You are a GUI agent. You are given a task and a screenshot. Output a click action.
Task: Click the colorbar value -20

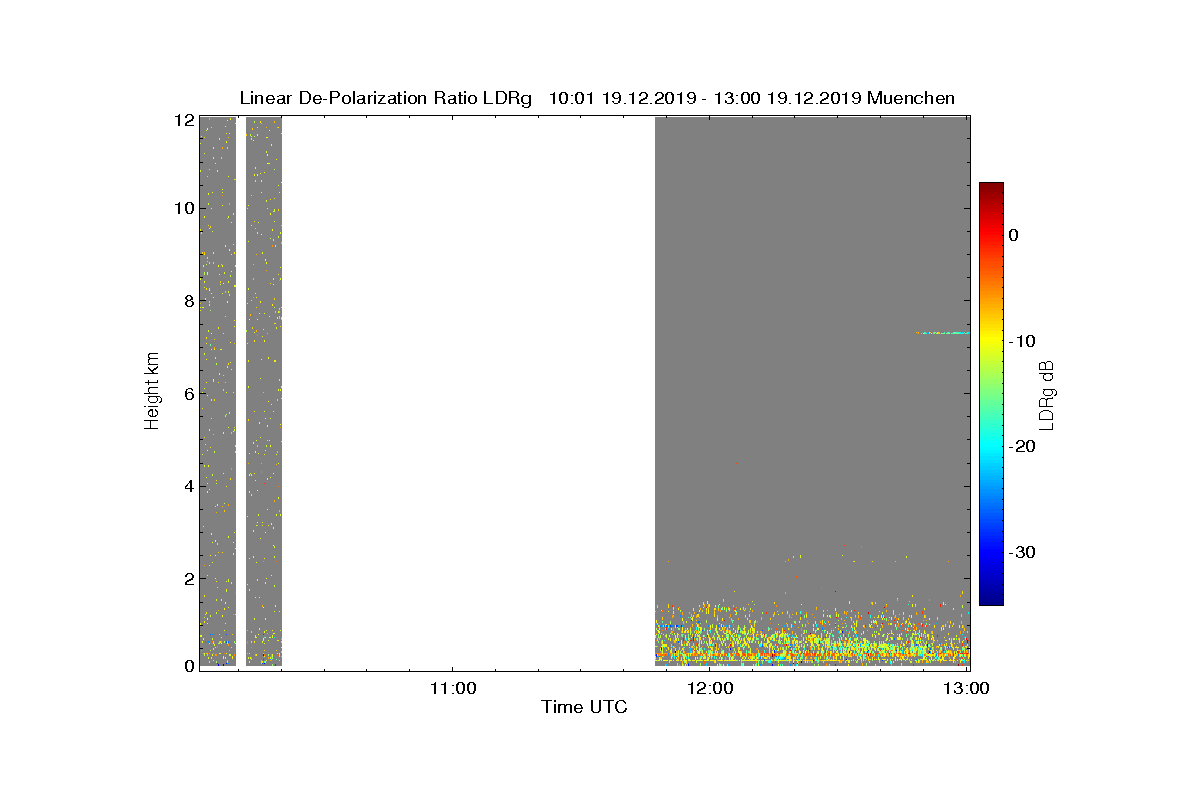1021,447
